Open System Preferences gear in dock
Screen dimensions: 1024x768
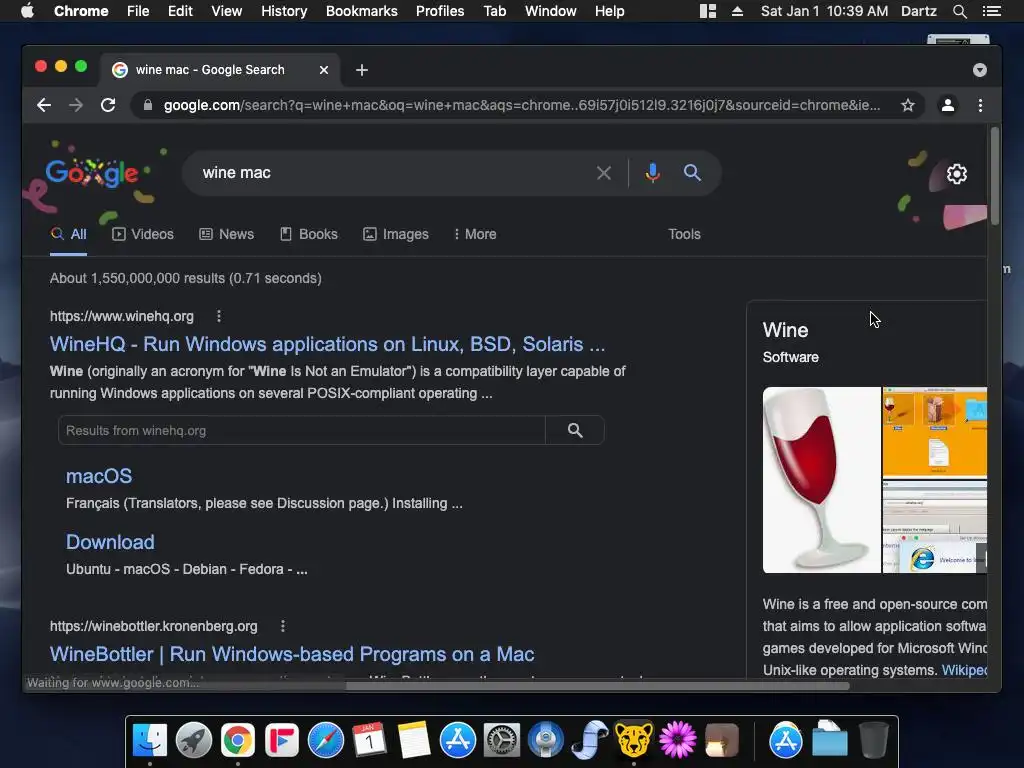pos(502,741)
